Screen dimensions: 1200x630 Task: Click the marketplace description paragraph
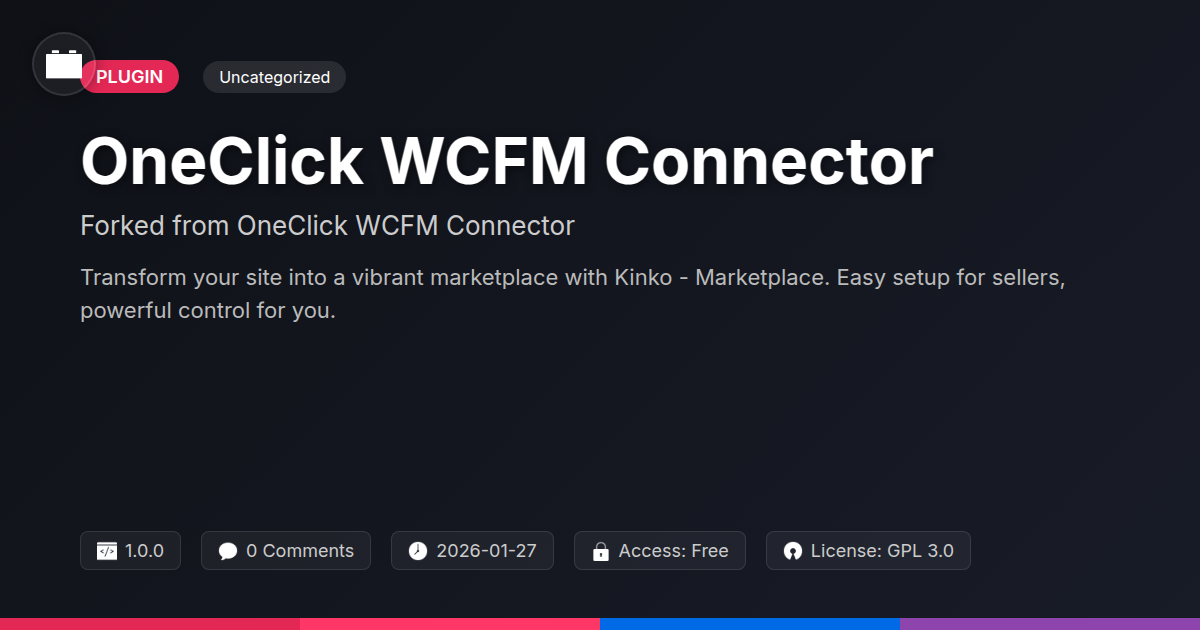pos(573,294)
